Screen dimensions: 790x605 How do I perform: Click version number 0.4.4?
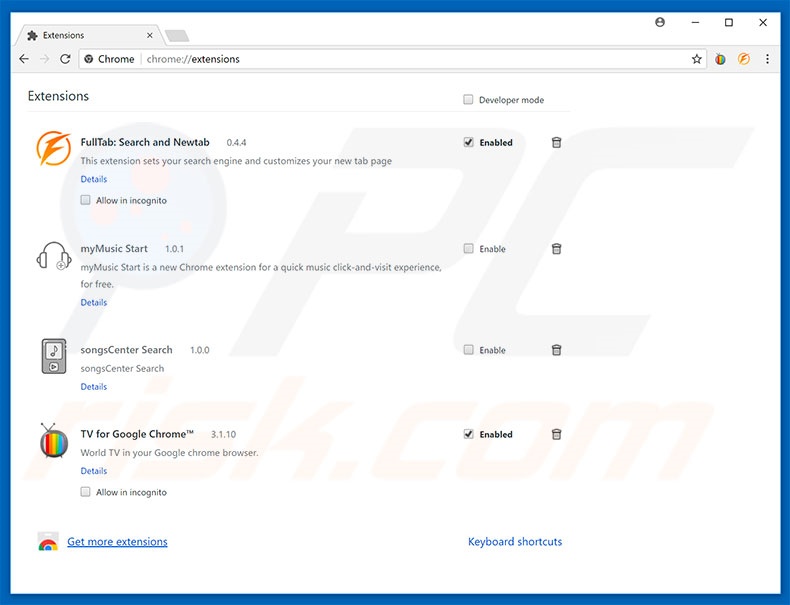click(x=236, y=143)
